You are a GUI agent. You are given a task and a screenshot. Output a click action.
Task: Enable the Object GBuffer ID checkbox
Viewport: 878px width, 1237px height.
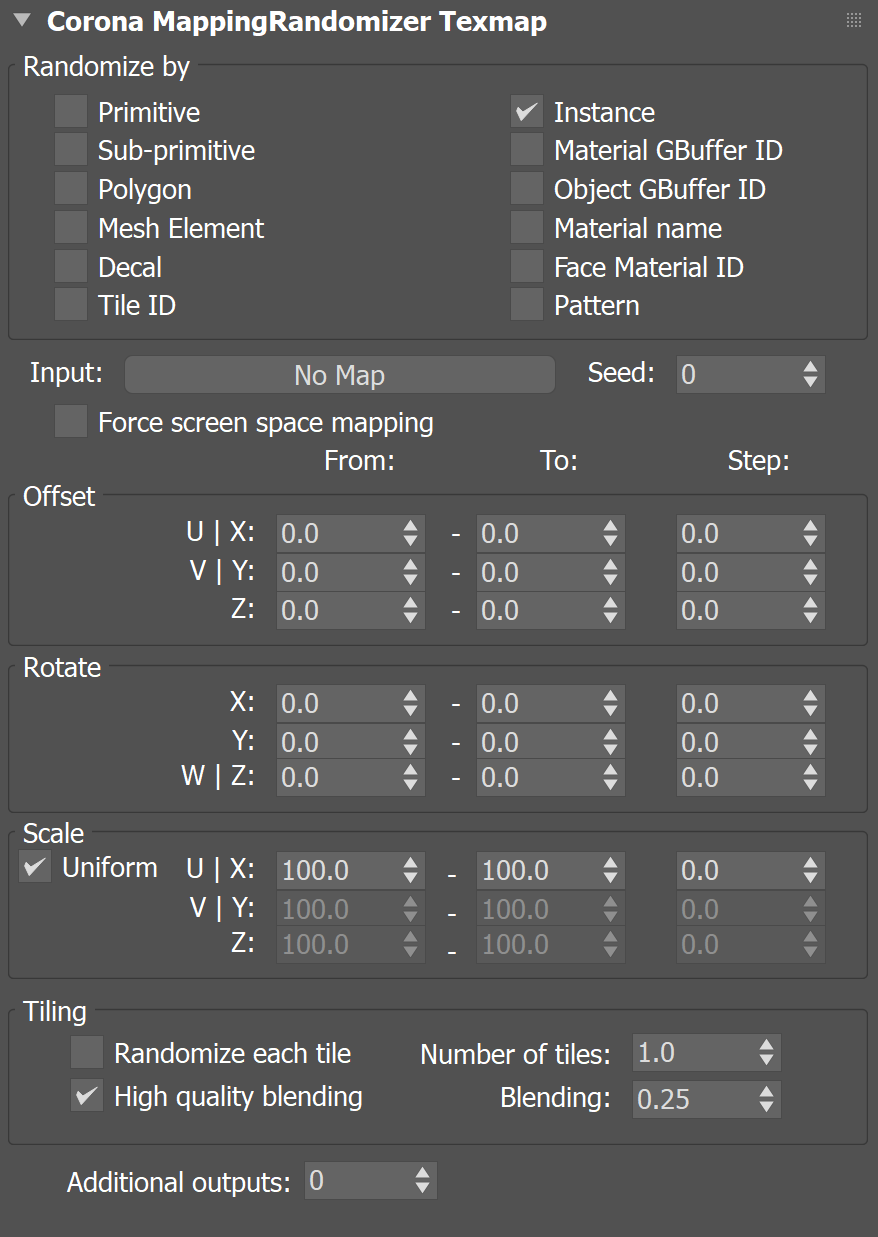pos(527,188)
